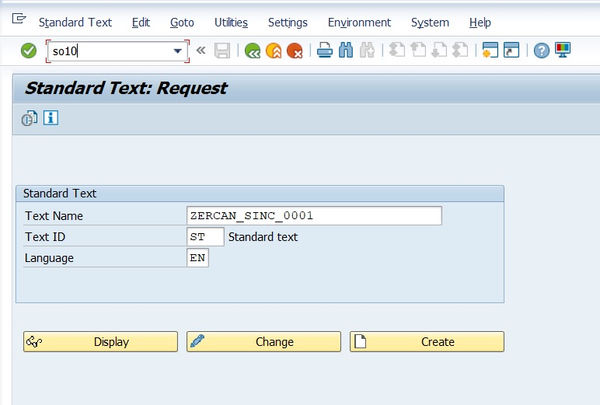The image size is (600, 405).
Task: Click the Customize Local Layout monitor icon
Action: (x=563, y=50)
